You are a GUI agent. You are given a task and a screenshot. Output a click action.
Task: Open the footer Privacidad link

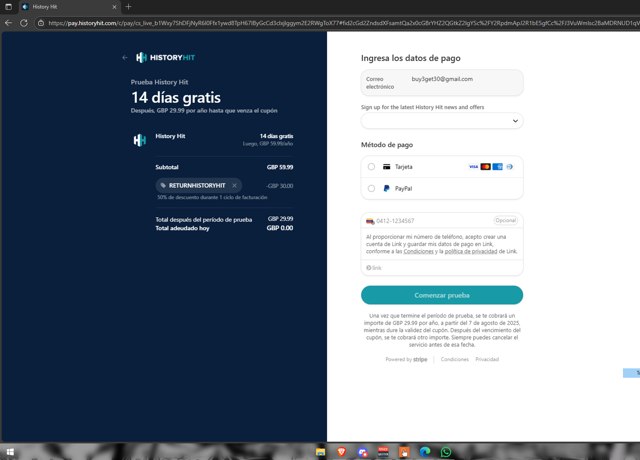pyautogui.click(x=487, y=359)
